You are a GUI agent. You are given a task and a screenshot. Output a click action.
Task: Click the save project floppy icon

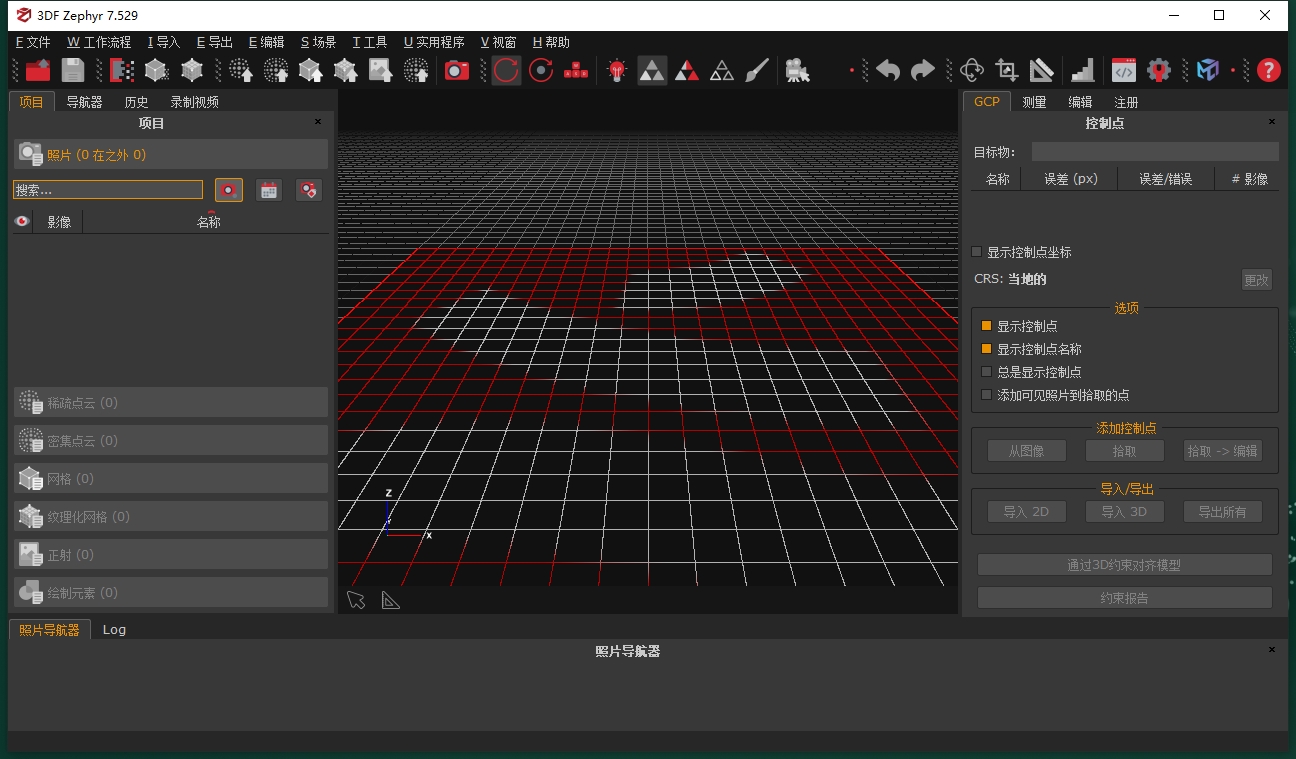pos(73,70)
